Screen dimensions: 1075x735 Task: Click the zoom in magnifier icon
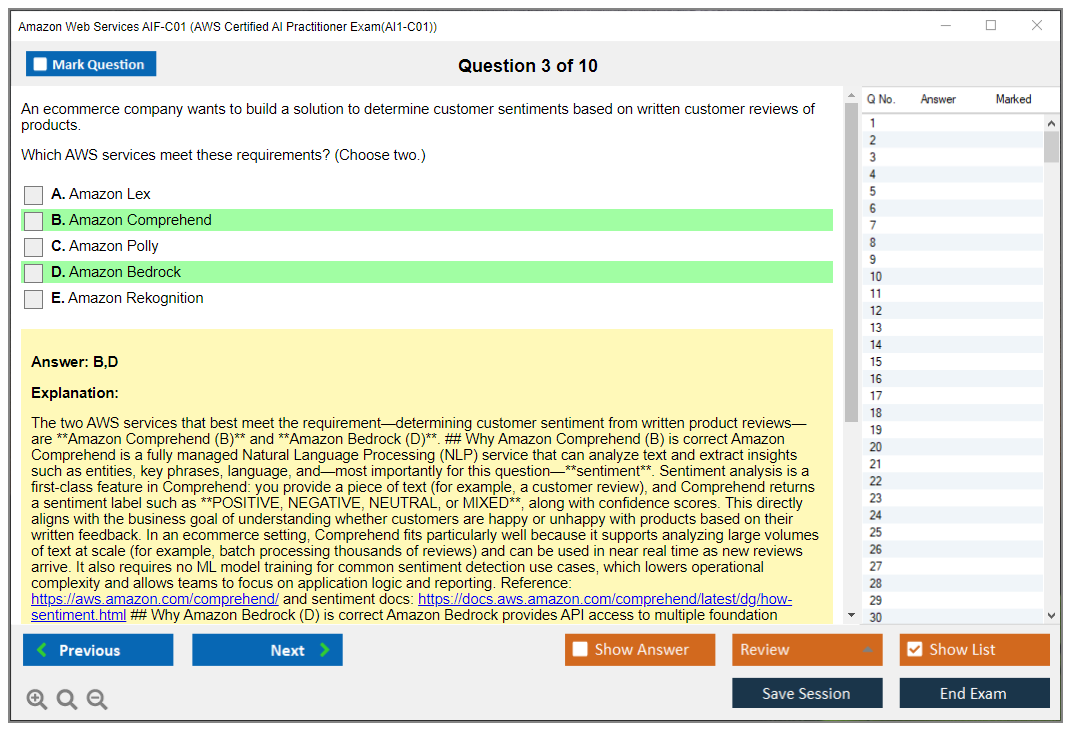(x=37, y=699)
